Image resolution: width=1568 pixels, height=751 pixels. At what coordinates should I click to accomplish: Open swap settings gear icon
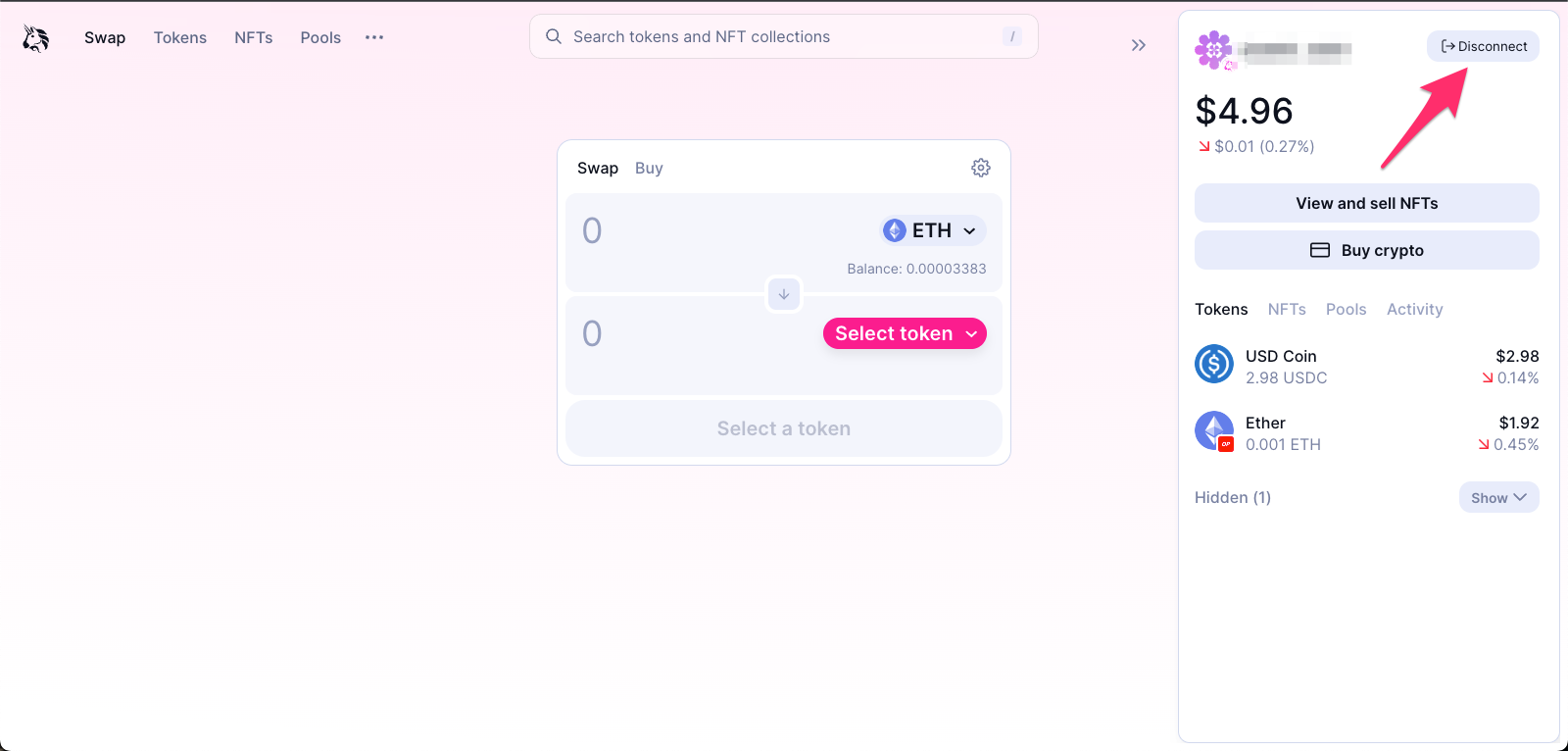(980, 168)
